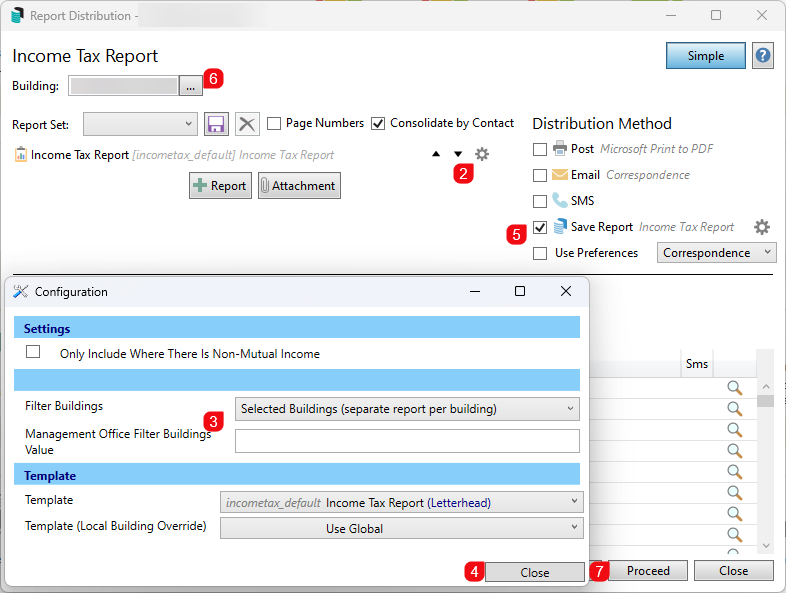
Task: Check Only Include Where There Is Non-Mutual Income
Action: [33, 352]
